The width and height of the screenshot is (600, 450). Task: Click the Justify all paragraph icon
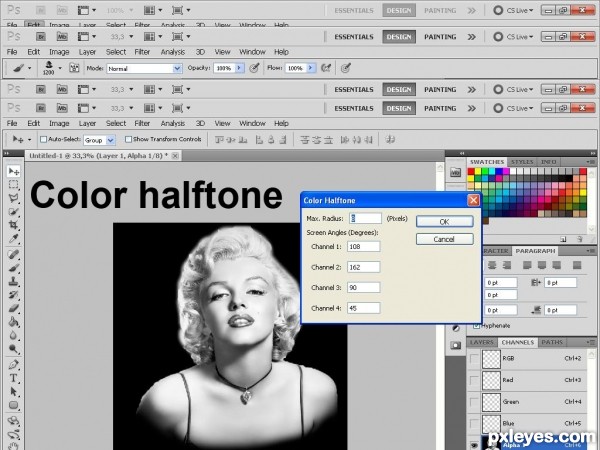tap(577, 265)
